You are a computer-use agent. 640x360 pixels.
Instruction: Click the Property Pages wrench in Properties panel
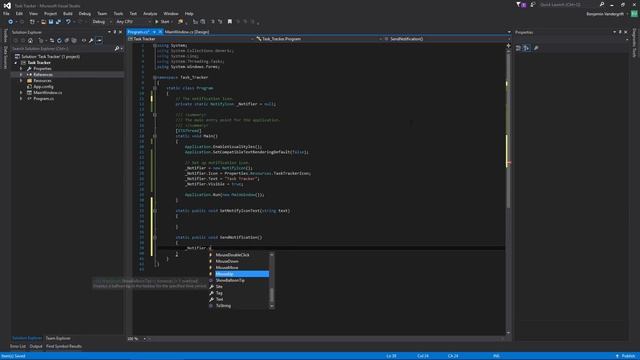click(536, 48)
